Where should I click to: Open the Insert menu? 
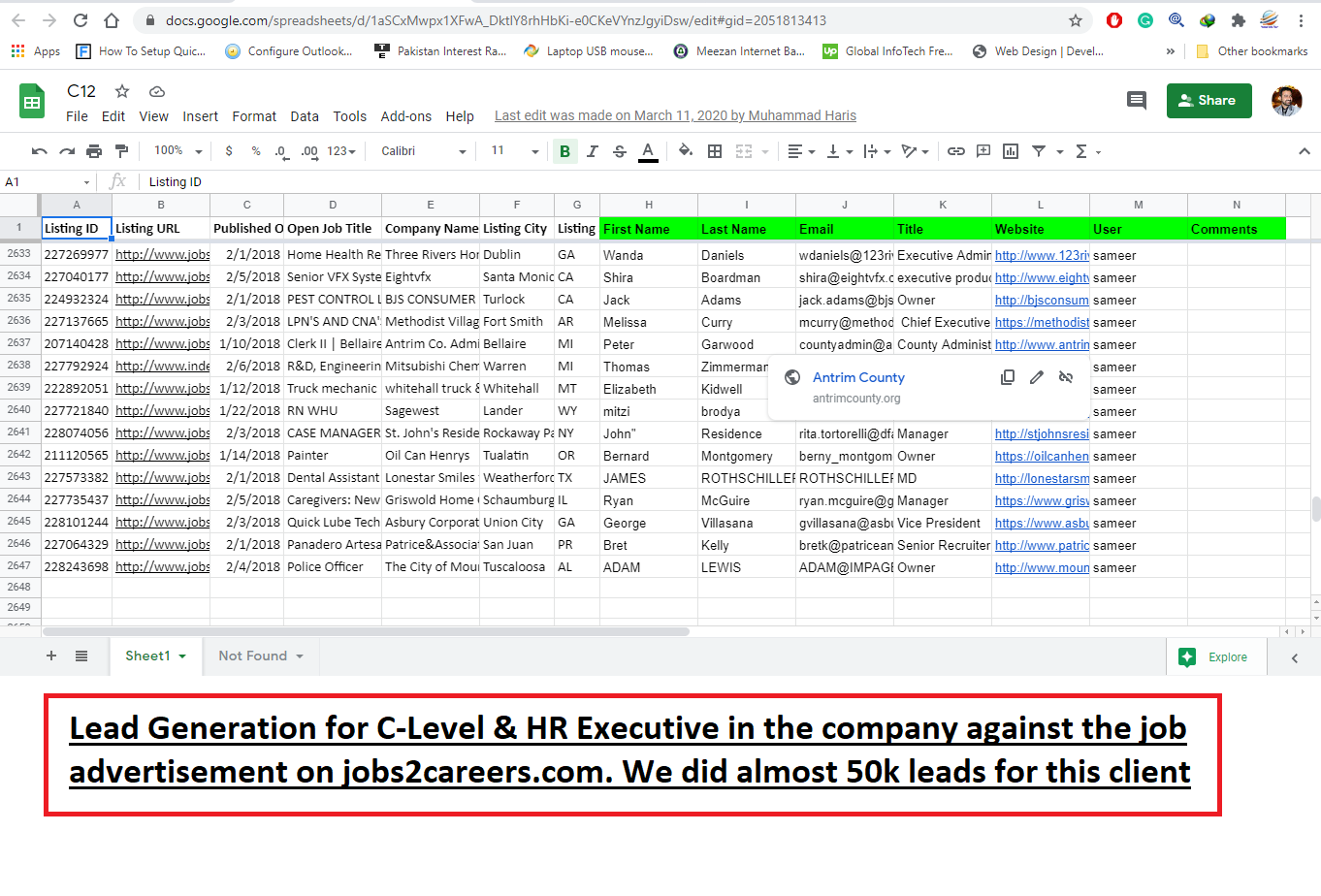point(200,116)
